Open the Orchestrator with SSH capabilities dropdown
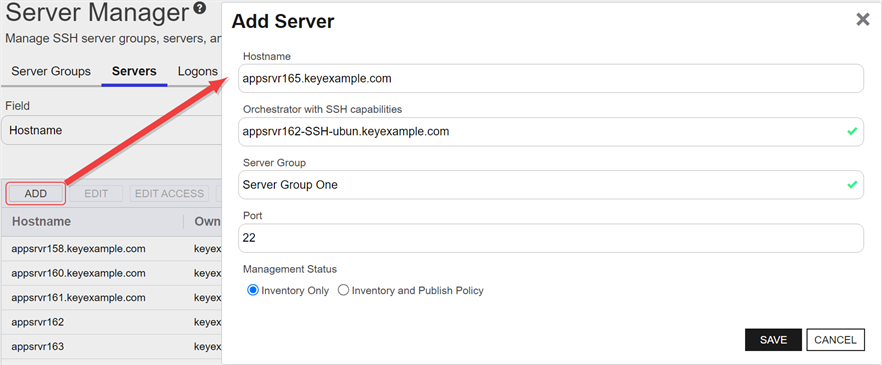The height and width of the screenshot is (365, 882). (x=551, y=132)
